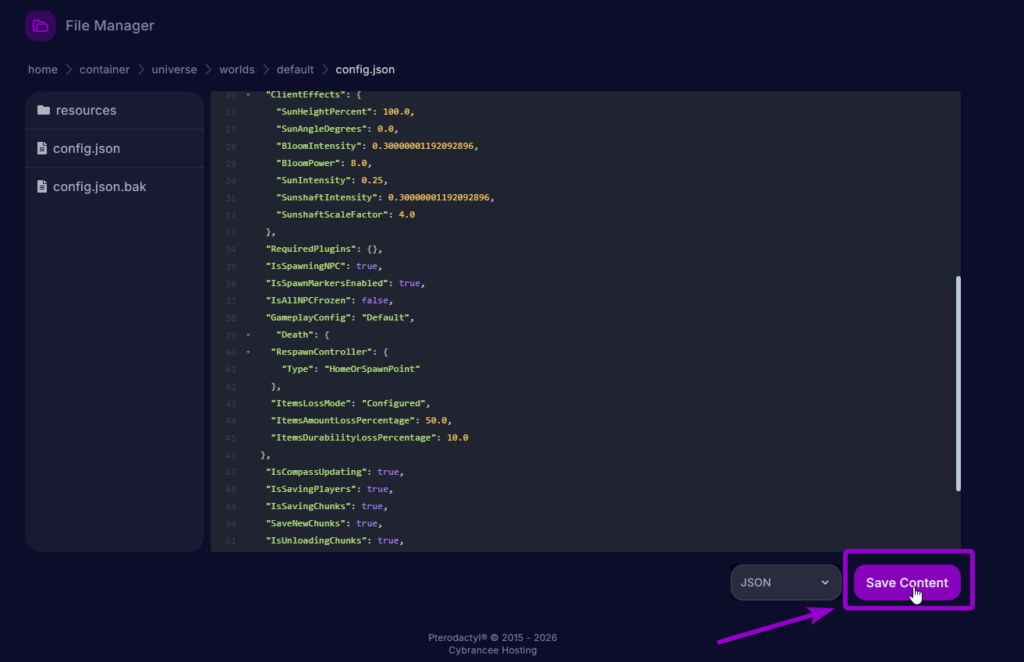
Task: Open the resources folder in sidebar
Action: point(86,110)
